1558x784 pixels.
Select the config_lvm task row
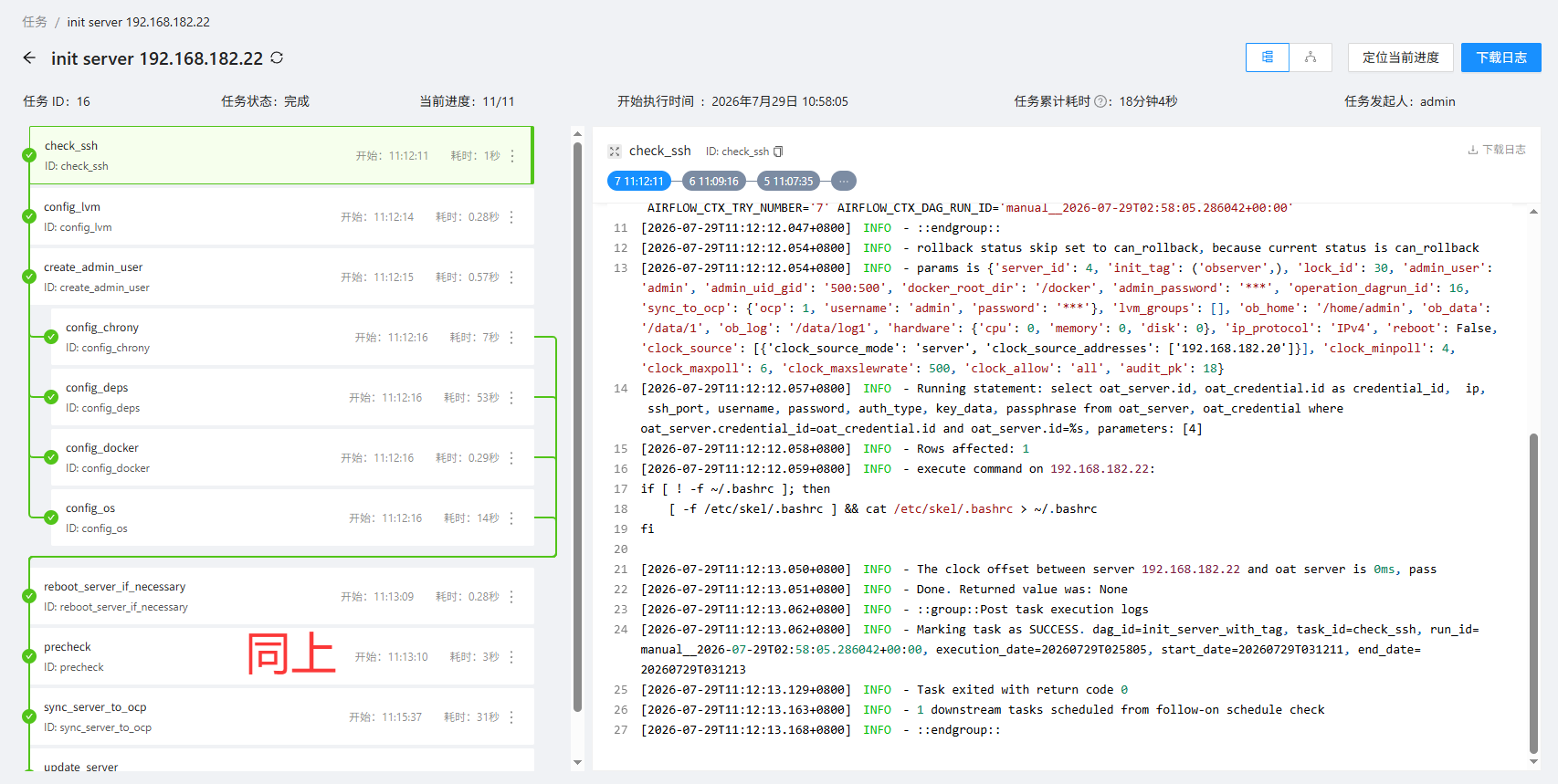click(x=281, y=216)
